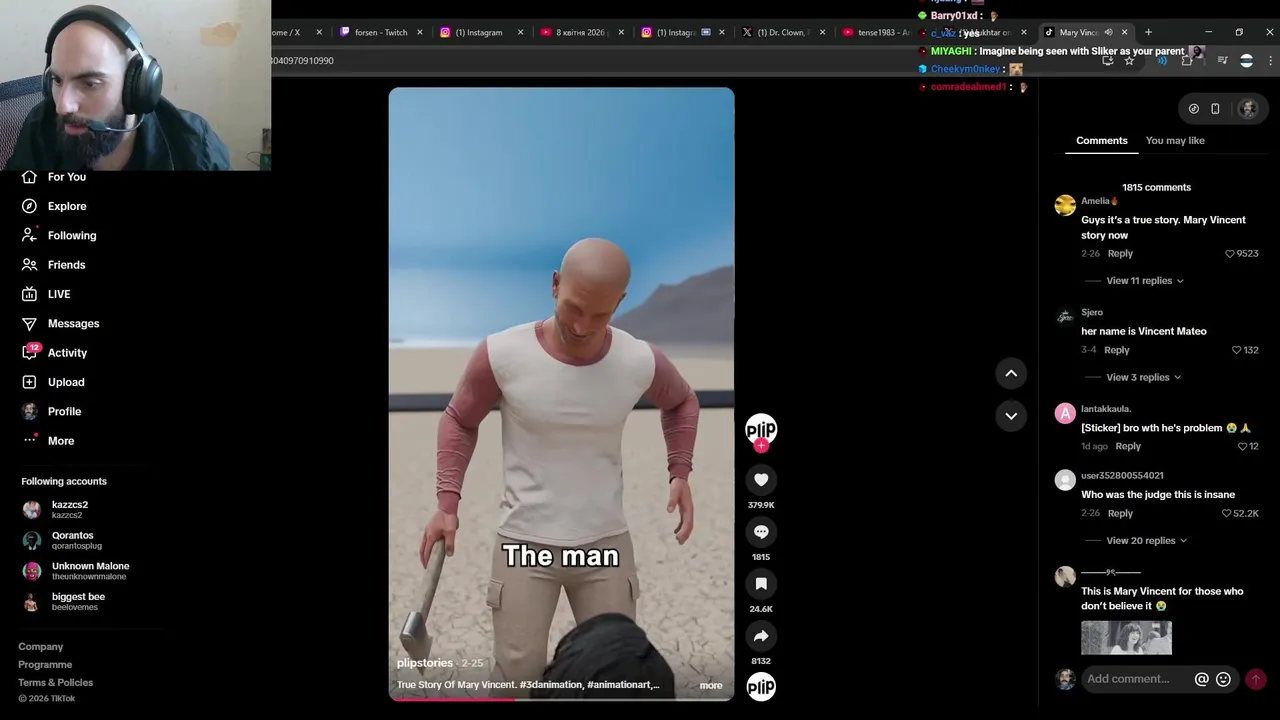Viewport: 1280px width, 720px height.
Task: Like the judge comment with 52.2K likes
Action: pos(1226,514)
